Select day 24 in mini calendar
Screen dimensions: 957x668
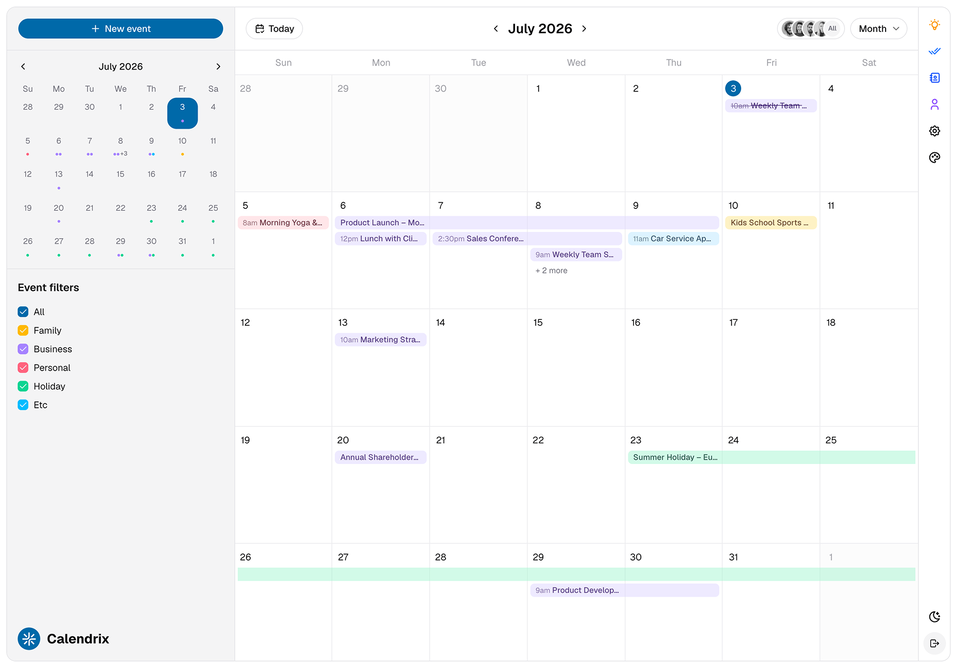click(182, 213)
